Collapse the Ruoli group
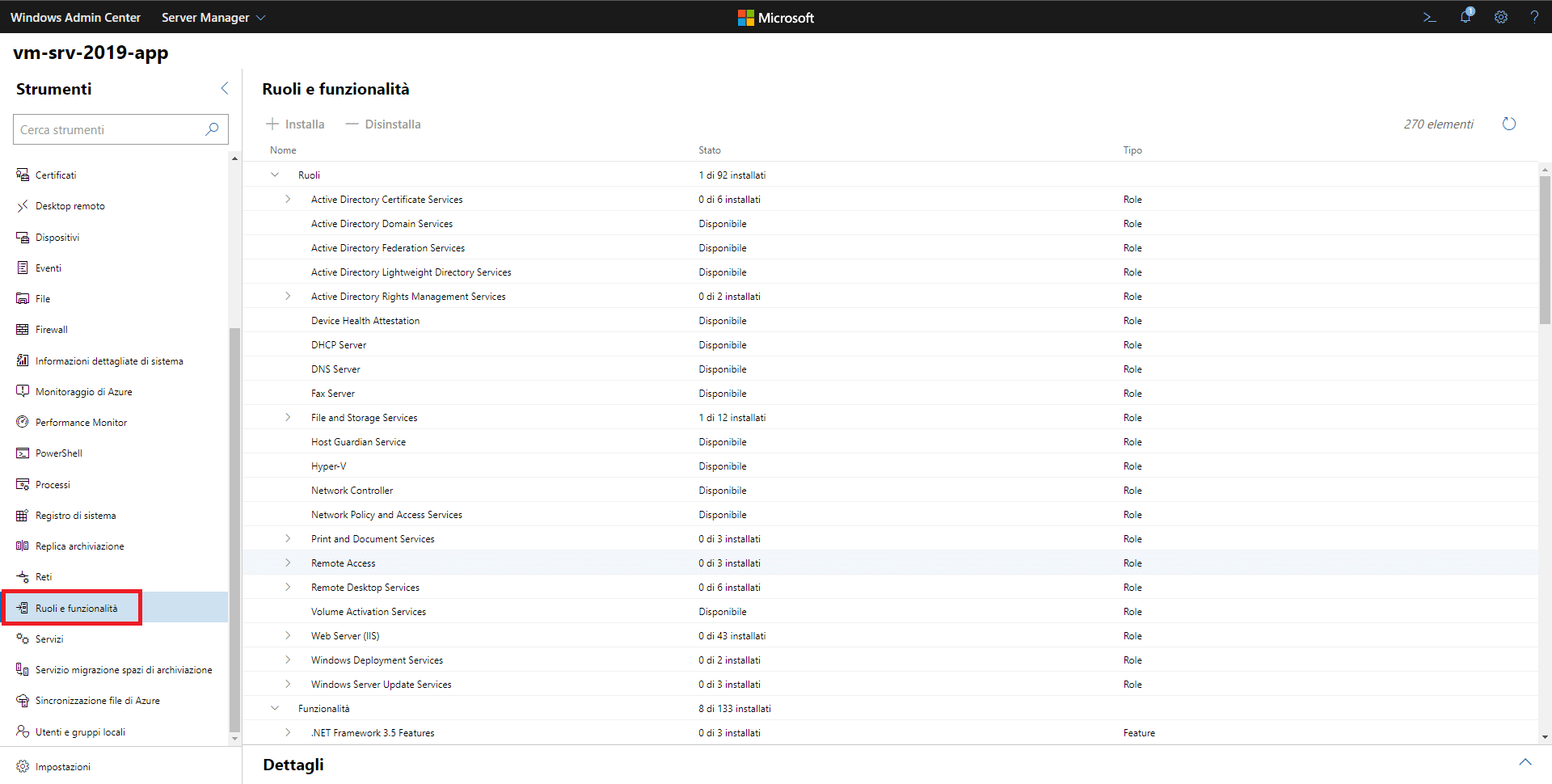This screenshot has width=1552, height=784. 275,175
